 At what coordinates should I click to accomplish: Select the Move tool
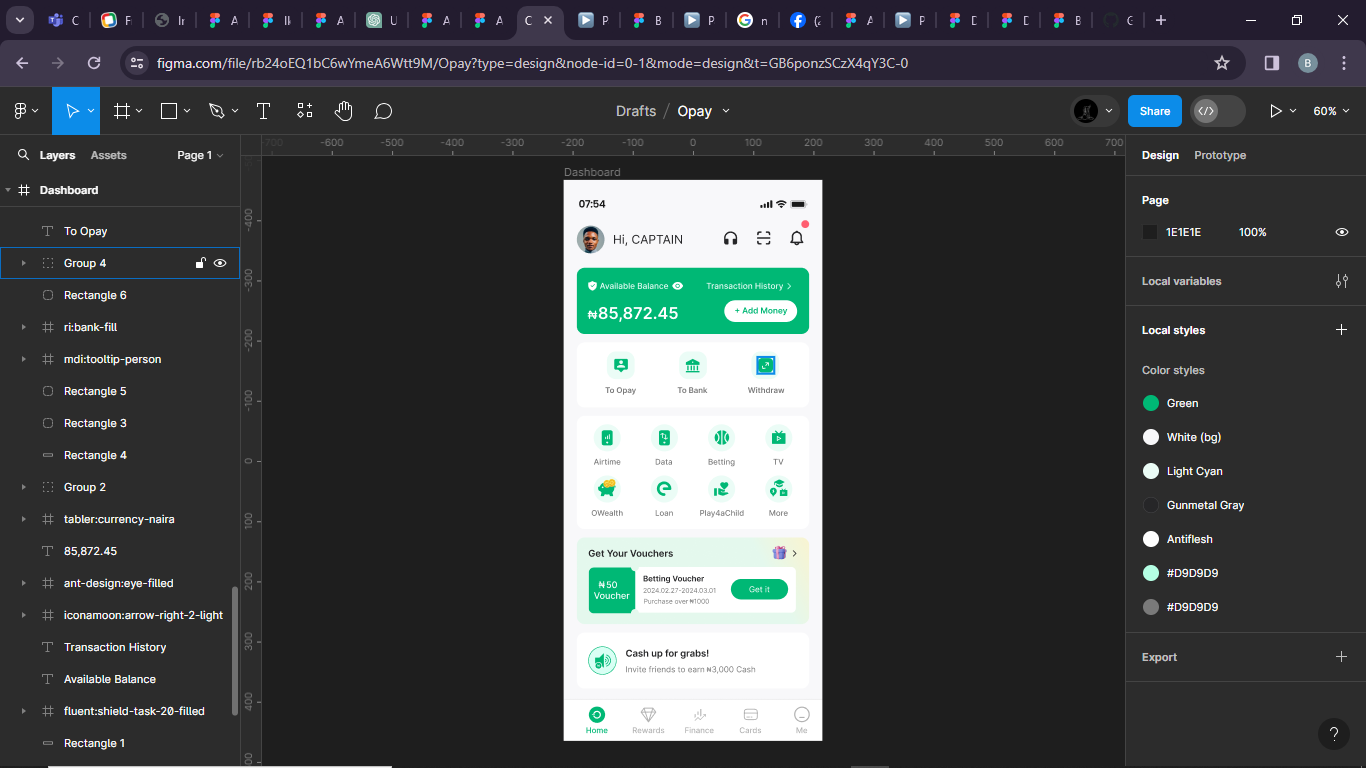(x=72, y=111)
